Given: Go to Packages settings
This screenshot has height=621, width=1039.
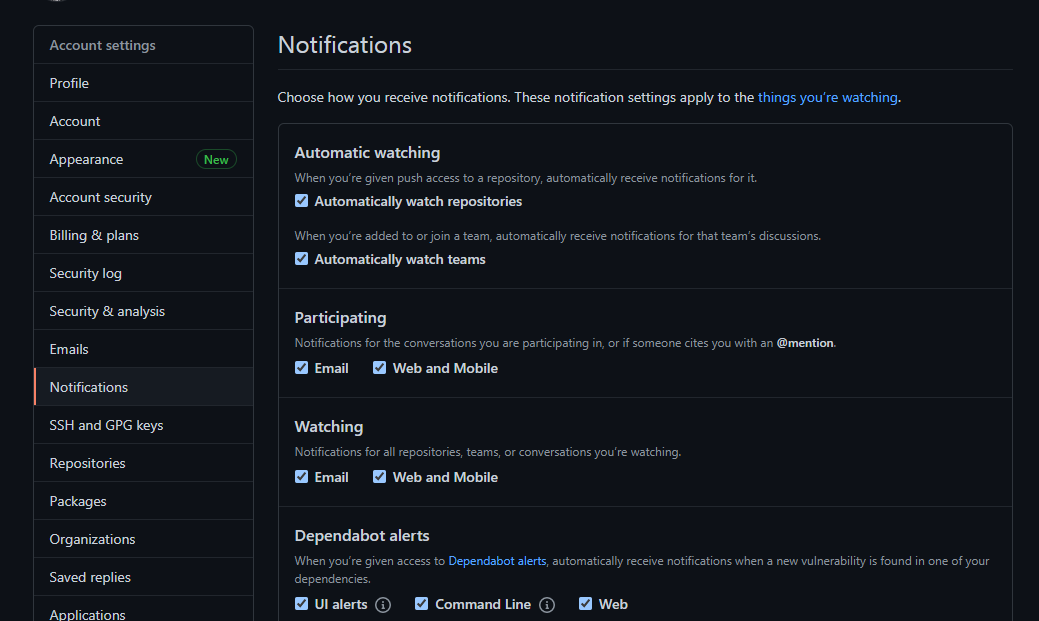Looking at the screenshot, I should click(x=143, y=501).
